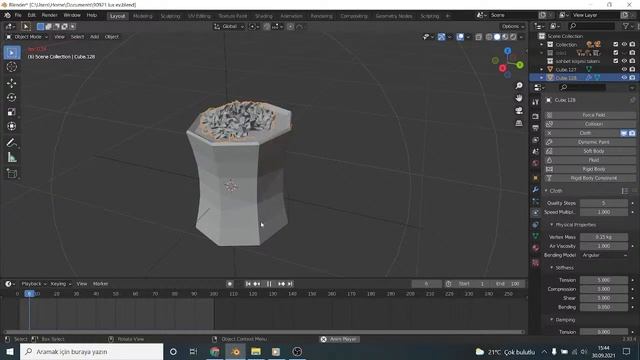Switch perspective/orthographic grid icon
640x360 pixels.
[x=519, y=123]
